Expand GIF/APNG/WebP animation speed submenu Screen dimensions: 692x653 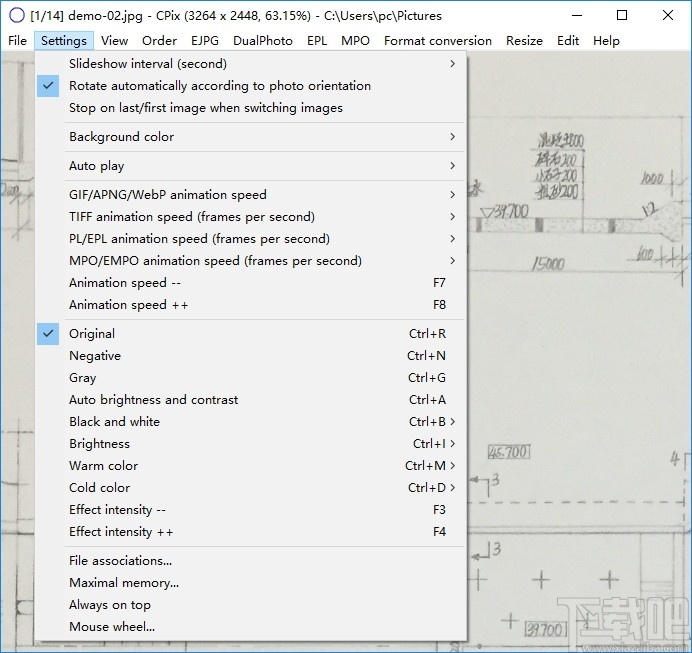(x=167, y=195)
